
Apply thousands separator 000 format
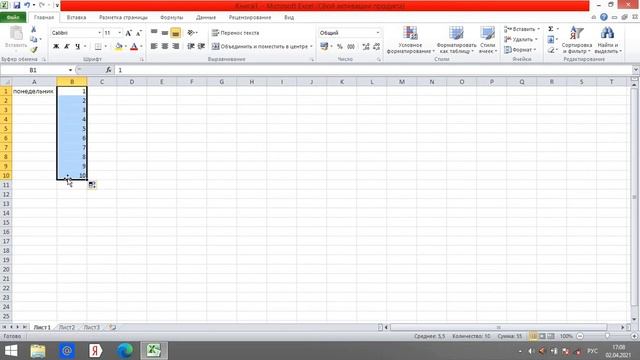click(x=351, y=47)
